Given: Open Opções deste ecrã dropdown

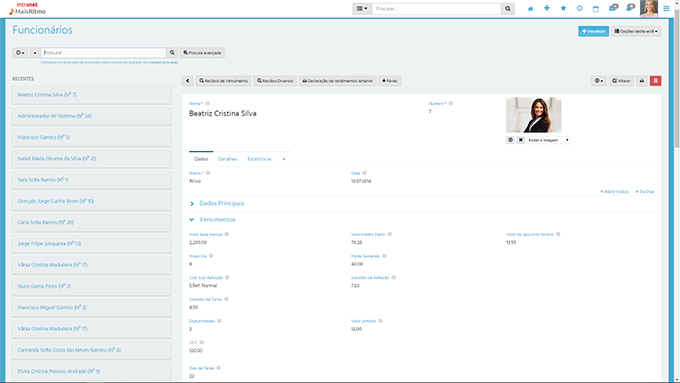Looking at the screenshot, I should pos(636,31).
